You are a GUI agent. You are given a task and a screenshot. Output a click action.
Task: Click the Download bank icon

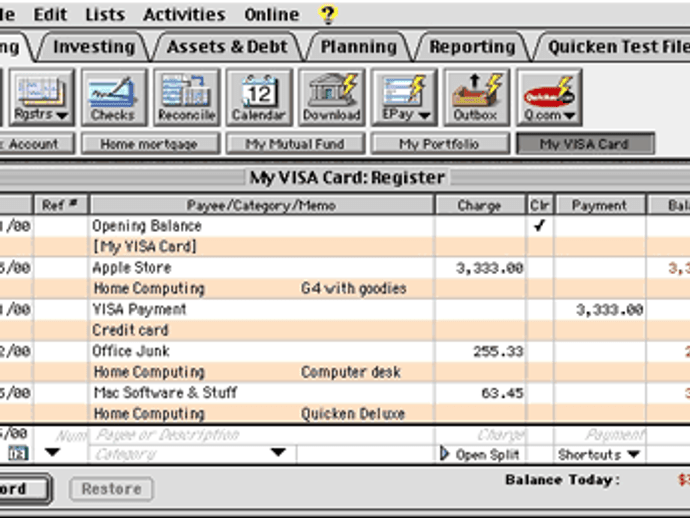point(331,97)
